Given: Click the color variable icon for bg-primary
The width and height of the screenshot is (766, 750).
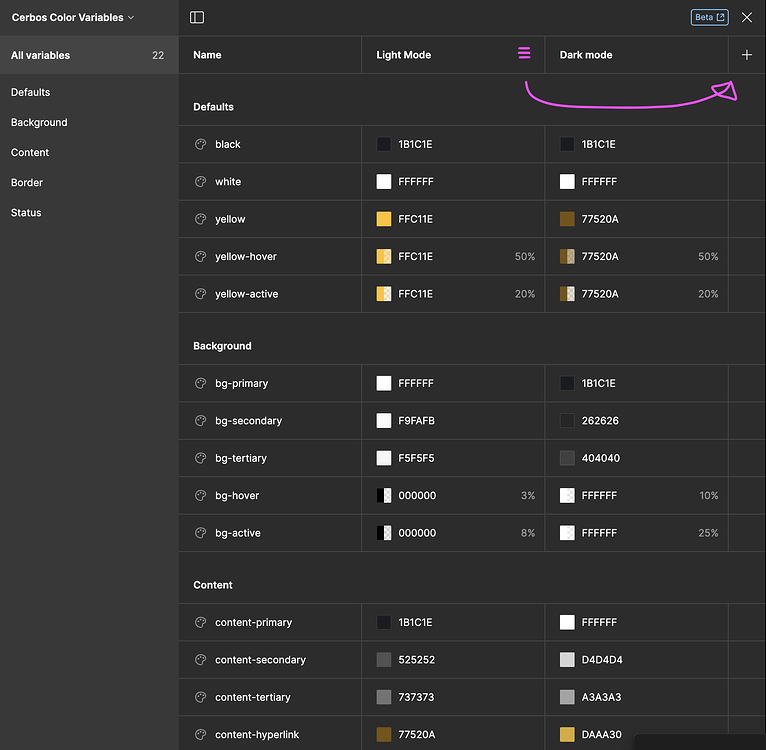Looking at the screenshot, I should (x=200, y=383).
